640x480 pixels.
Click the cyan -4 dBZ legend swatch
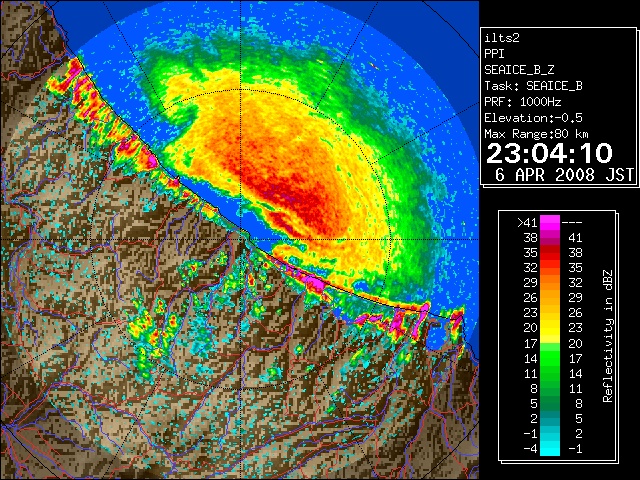550,449
